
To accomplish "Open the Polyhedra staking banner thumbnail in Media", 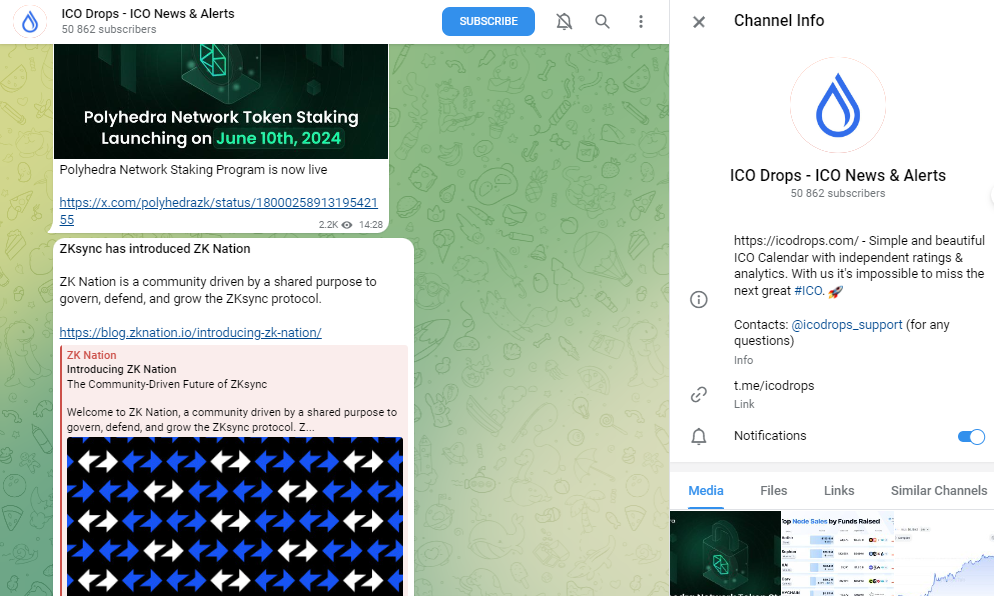I will tap(725, 554).
